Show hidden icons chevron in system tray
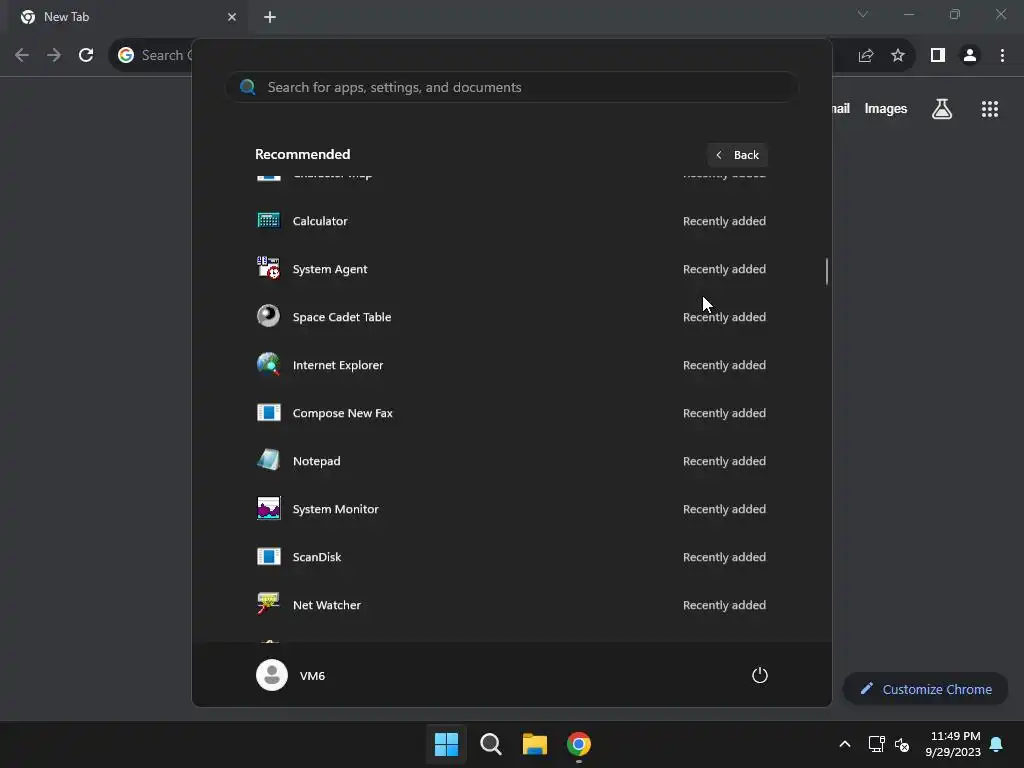Viewport: 1024px width, 768px height. point(844,744)
